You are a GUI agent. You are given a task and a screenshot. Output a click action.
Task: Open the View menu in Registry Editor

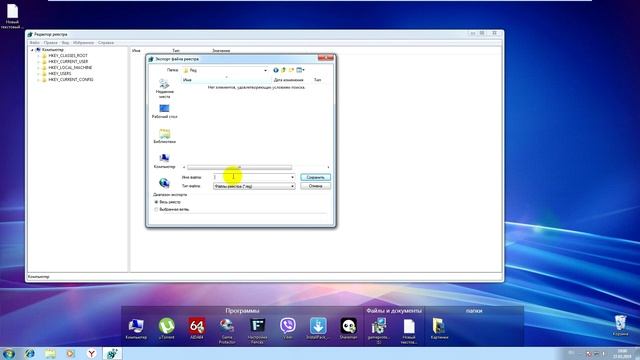[65, 42]
